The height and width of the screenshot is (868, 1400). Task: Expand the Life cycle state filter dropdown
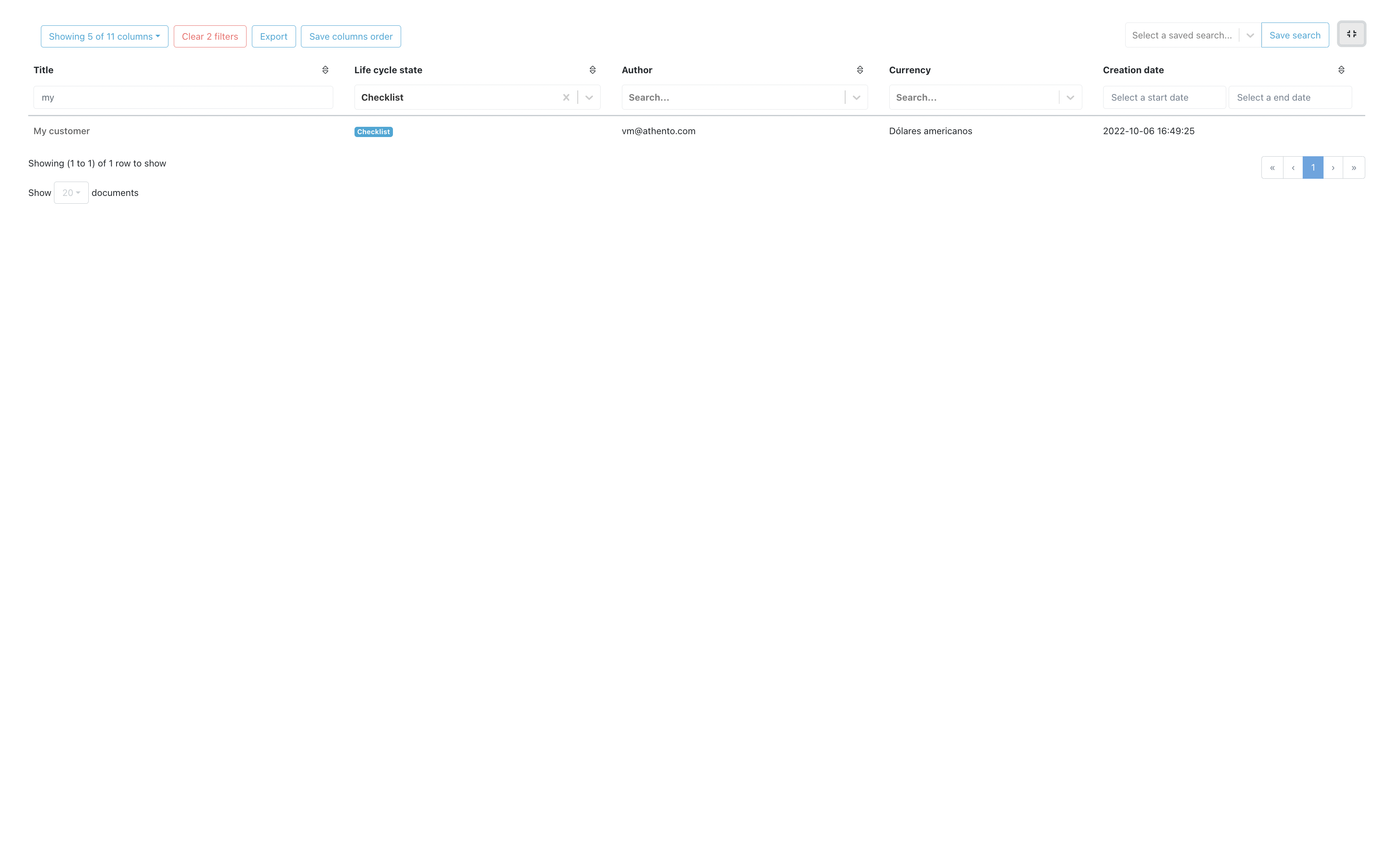click(x=589, y=97)
